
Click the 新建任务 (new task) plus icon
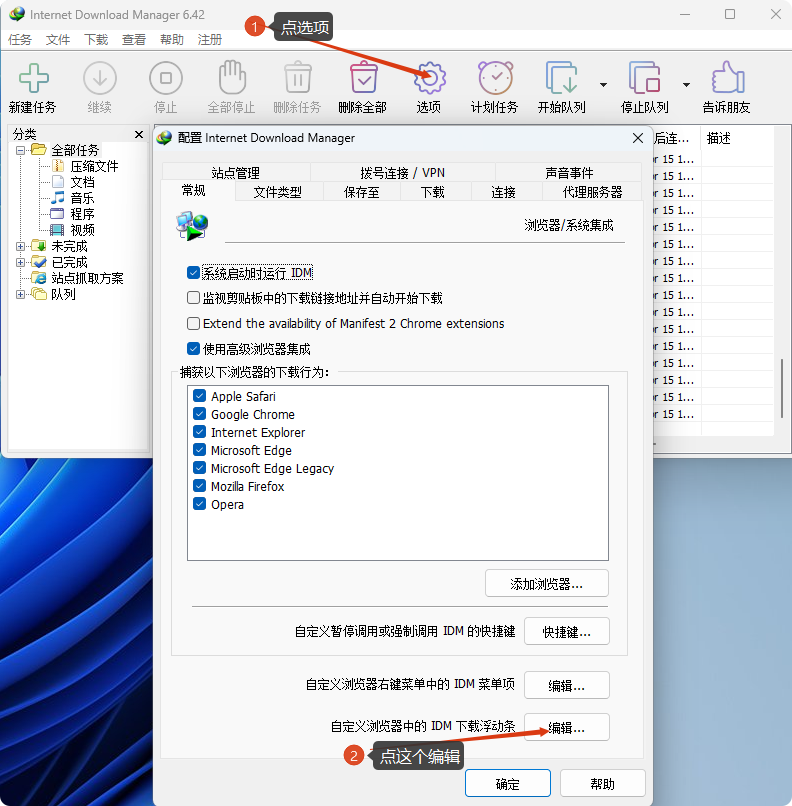(x=32, y=79)
